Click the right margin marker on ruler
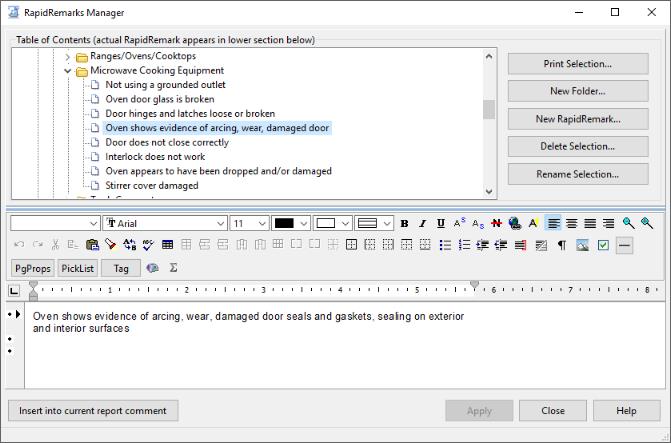 click(474, 285)
